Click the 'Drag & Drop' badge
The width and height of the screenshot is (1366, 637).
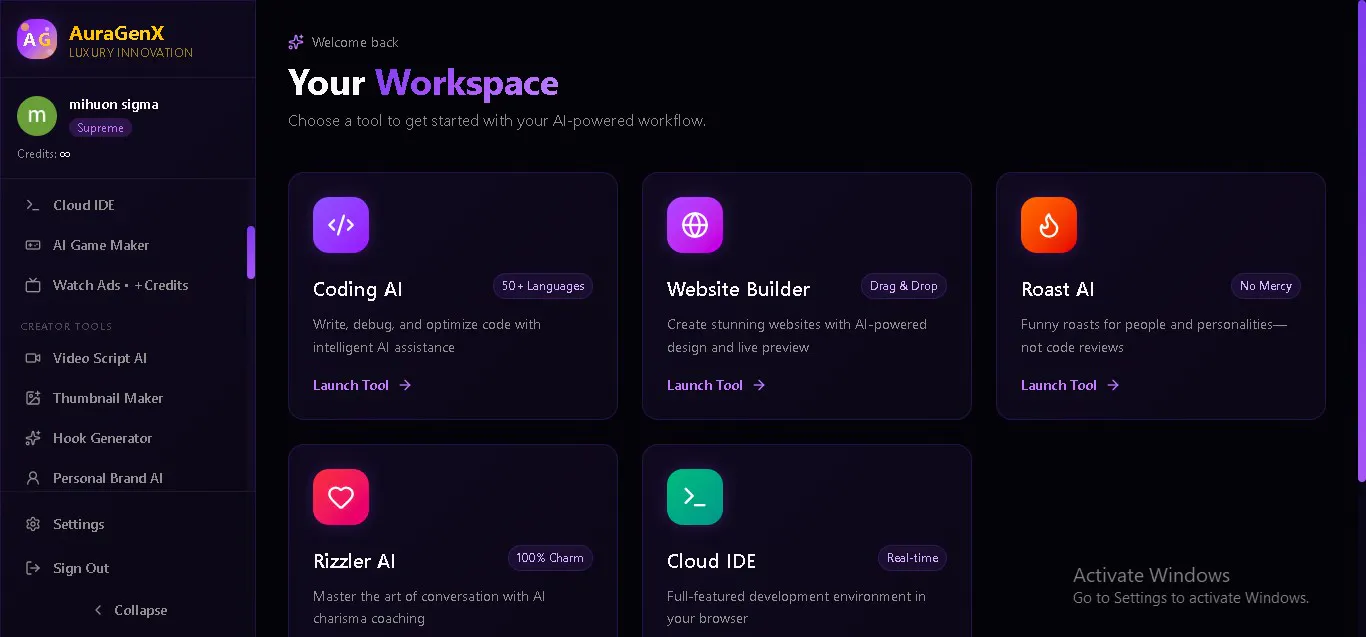pyautogui.click(x=904, y=286)
